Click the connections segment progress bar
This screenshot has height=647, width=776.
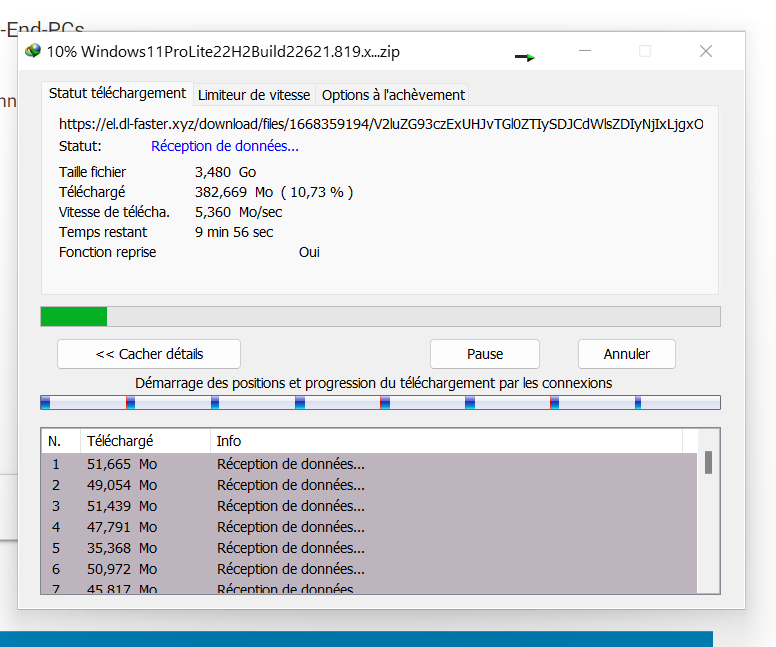pyautogui.click(x=380, y=402)
